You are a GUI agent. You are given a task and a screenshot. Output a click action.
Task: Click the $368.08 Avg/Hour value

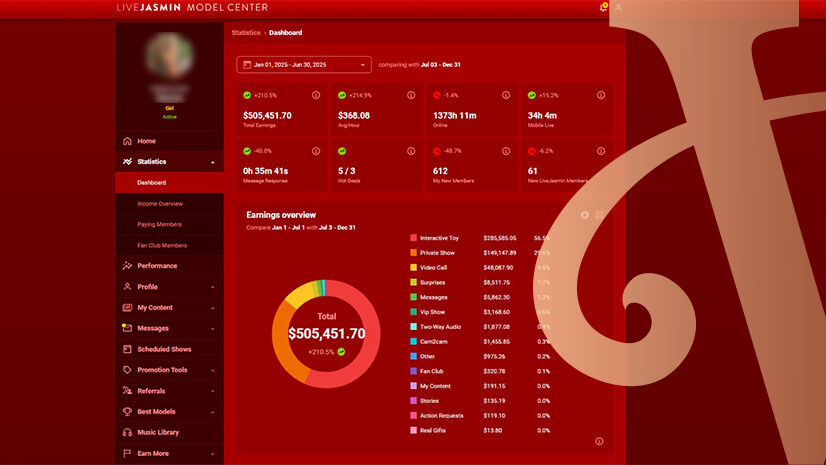pyautogui.click(x=353, y=115)
